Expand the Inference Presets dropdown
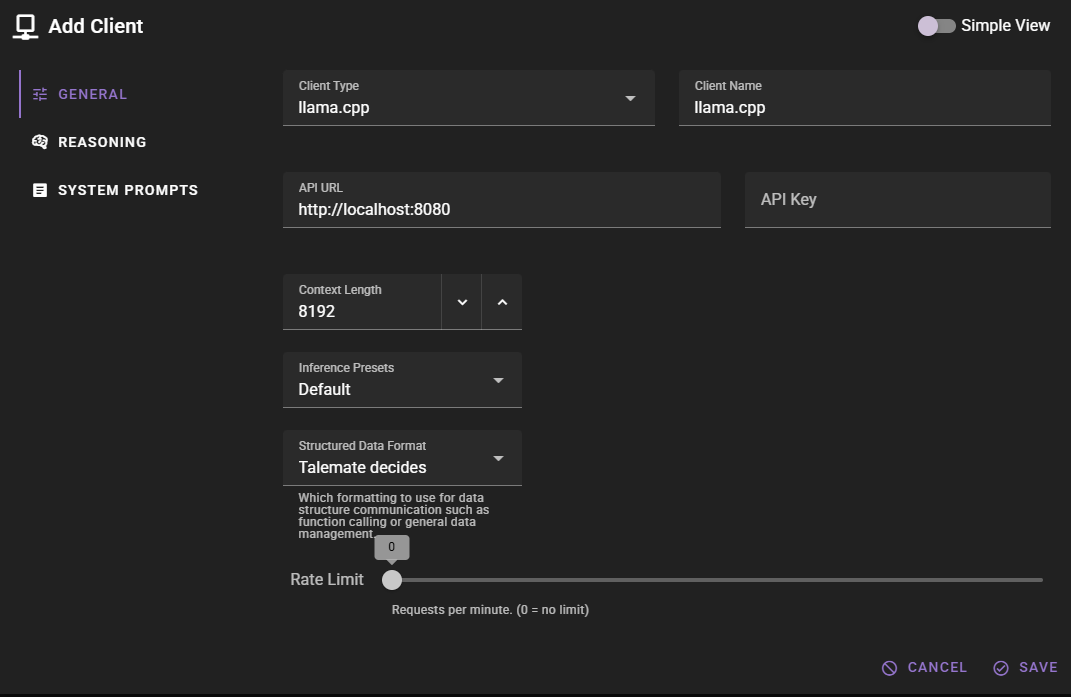Screen dimensions: 1071x697 [402, 380]
